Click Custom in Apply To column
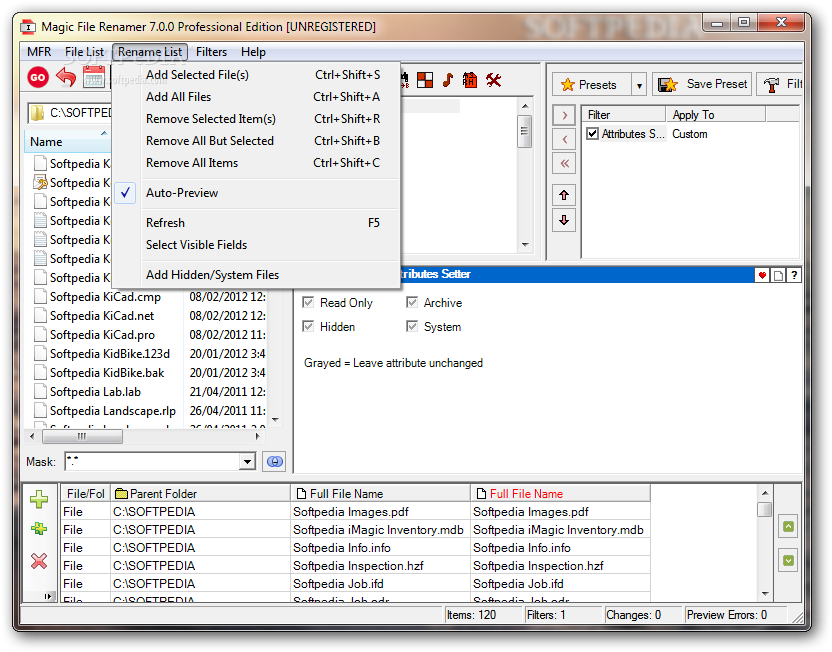Image resolution: width=832 pixels, height=652 pixels. coord(689,134)
